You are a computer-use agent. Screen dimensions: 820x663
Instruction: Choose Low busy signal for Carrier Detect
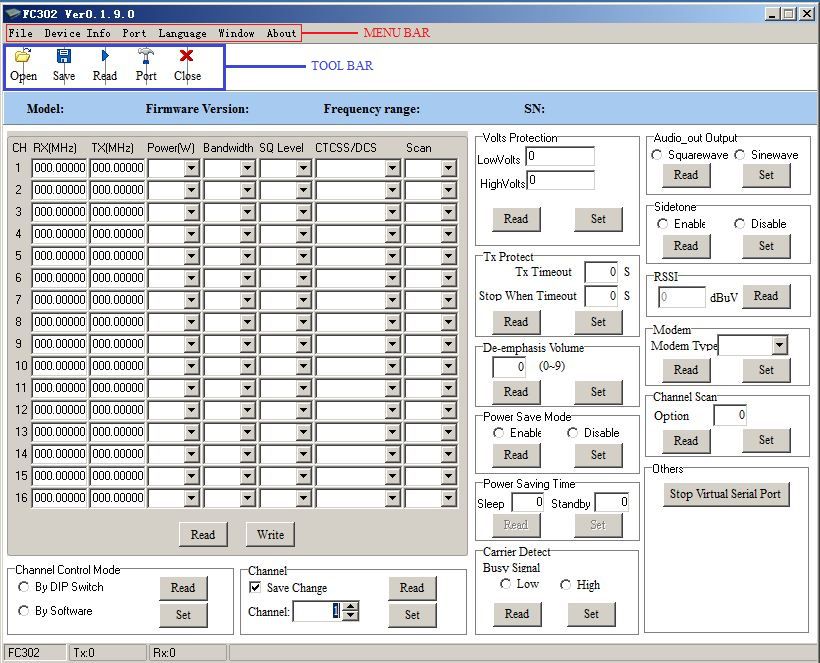click(505, 584)
